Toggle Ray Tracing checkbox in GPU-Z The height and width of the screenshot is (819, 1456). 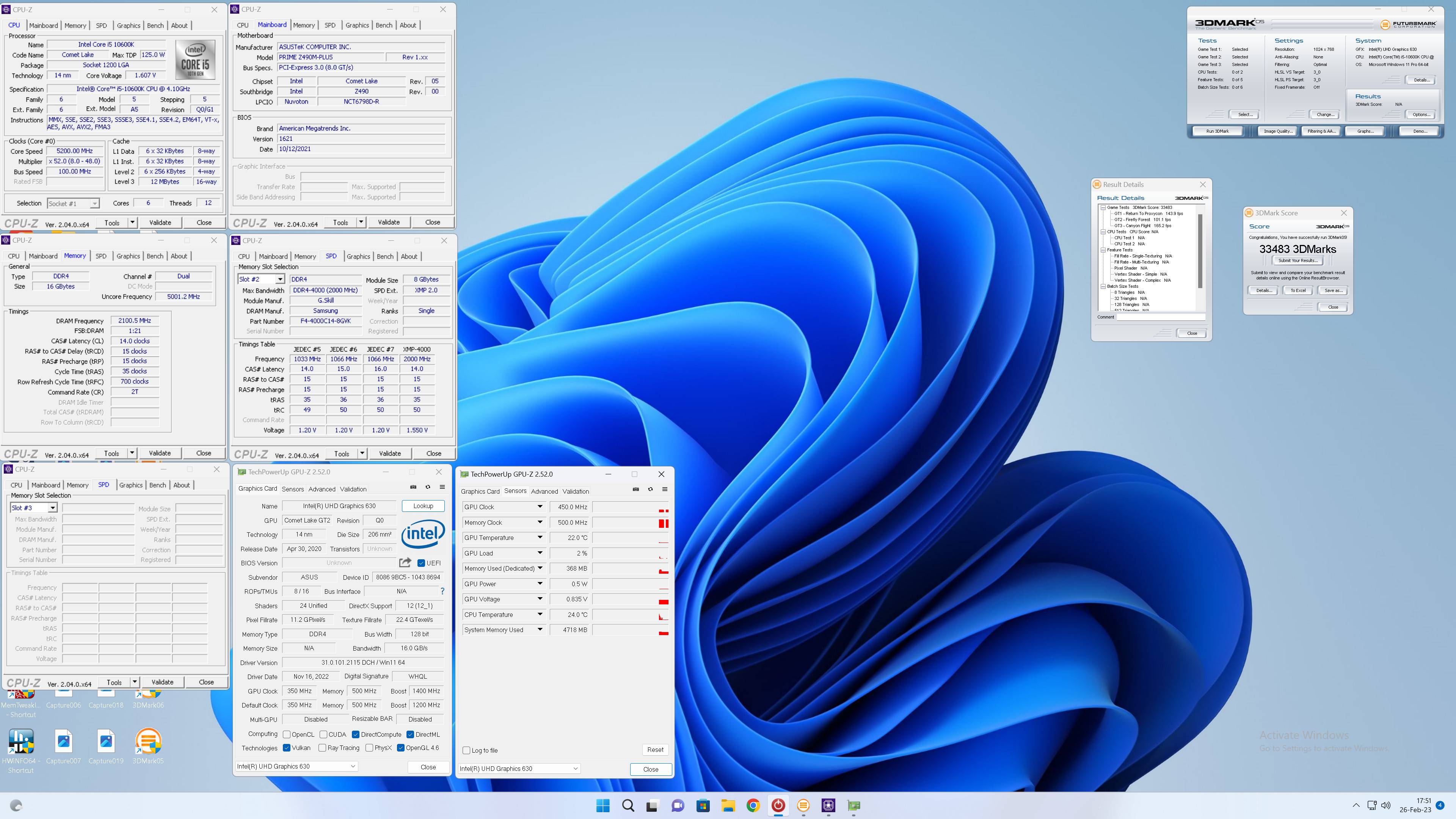point(322,748)
